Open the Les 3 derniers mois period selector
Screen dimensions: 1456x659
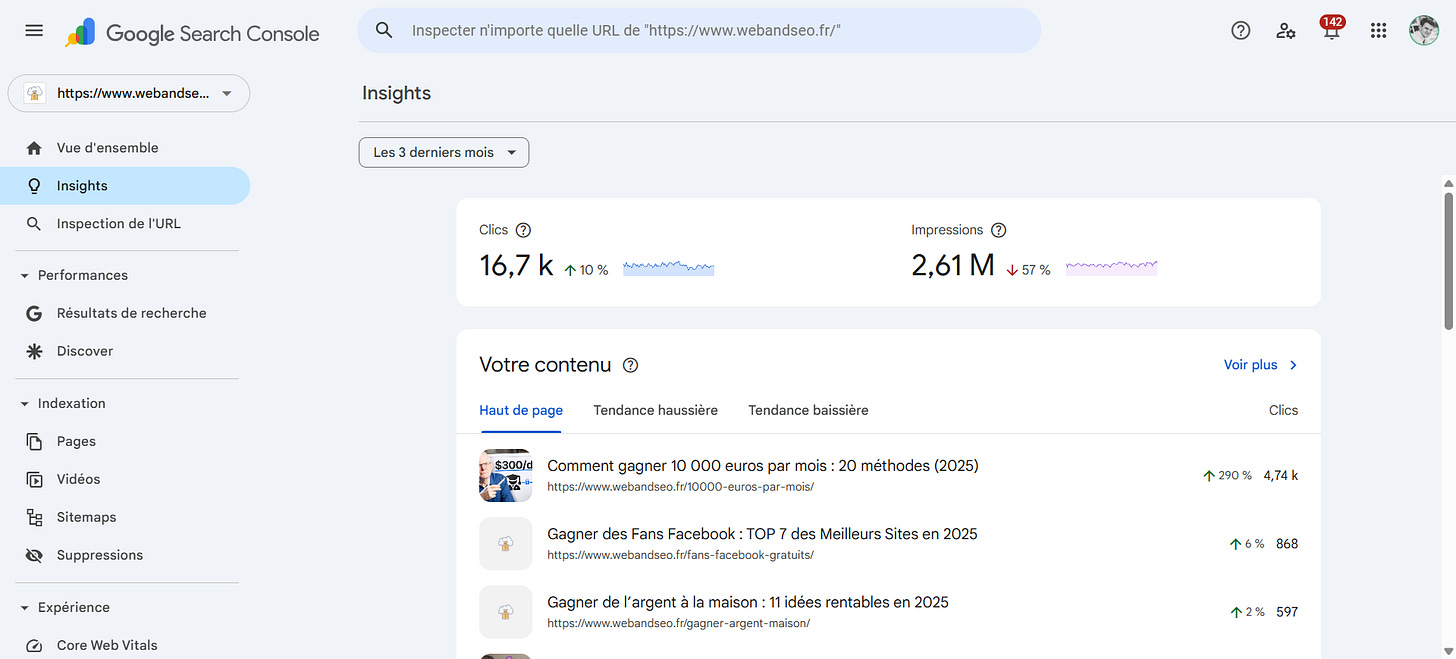[443, 152]
